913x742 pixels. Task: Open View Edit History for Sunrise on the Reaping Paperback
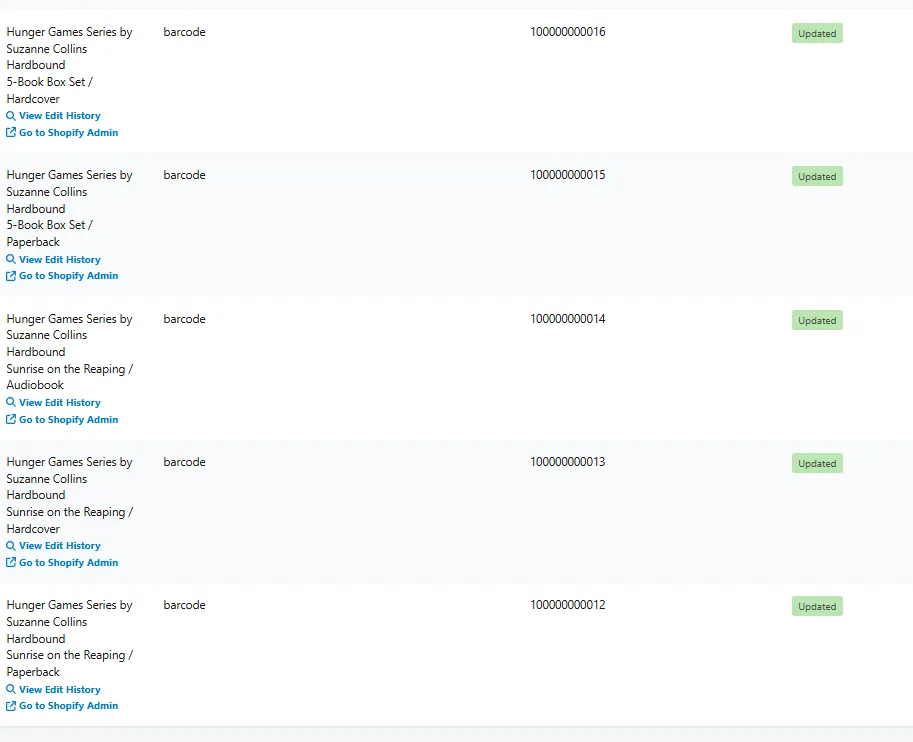pos(59,690)
